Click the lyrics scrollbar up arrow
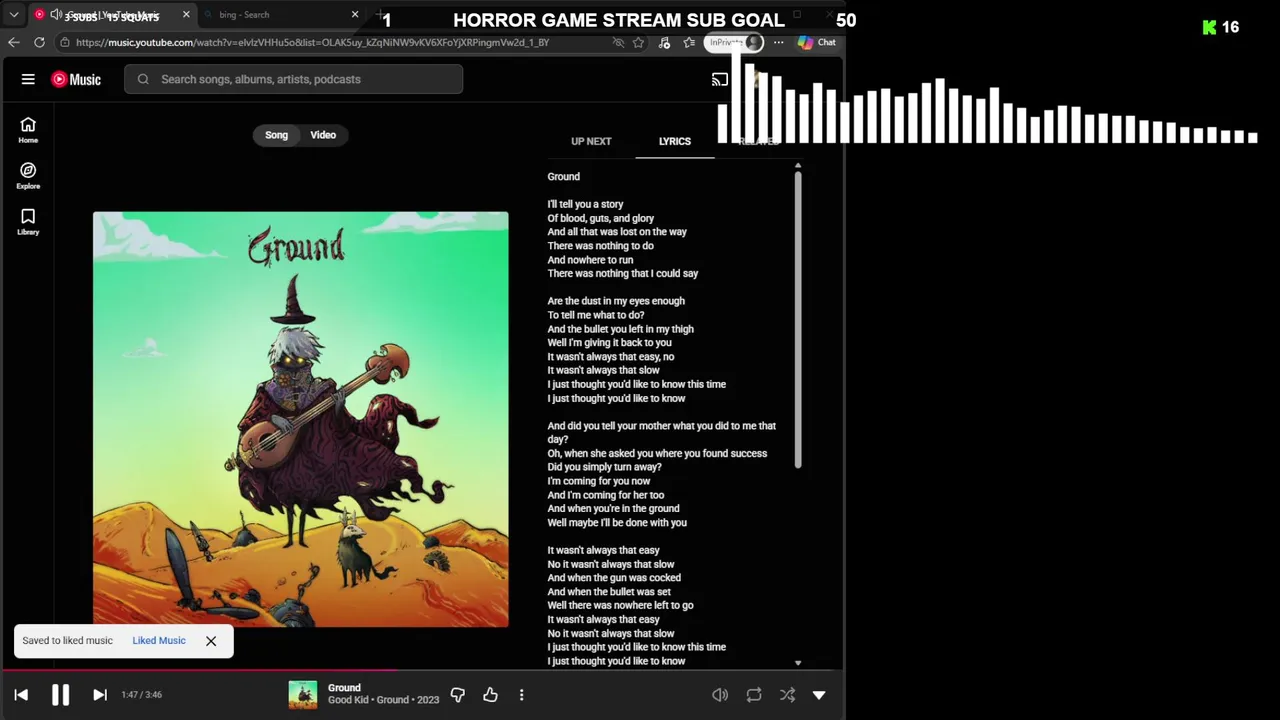Image resolution: width=1280 pixels, height=720 pixels. [x=798, y=165]
